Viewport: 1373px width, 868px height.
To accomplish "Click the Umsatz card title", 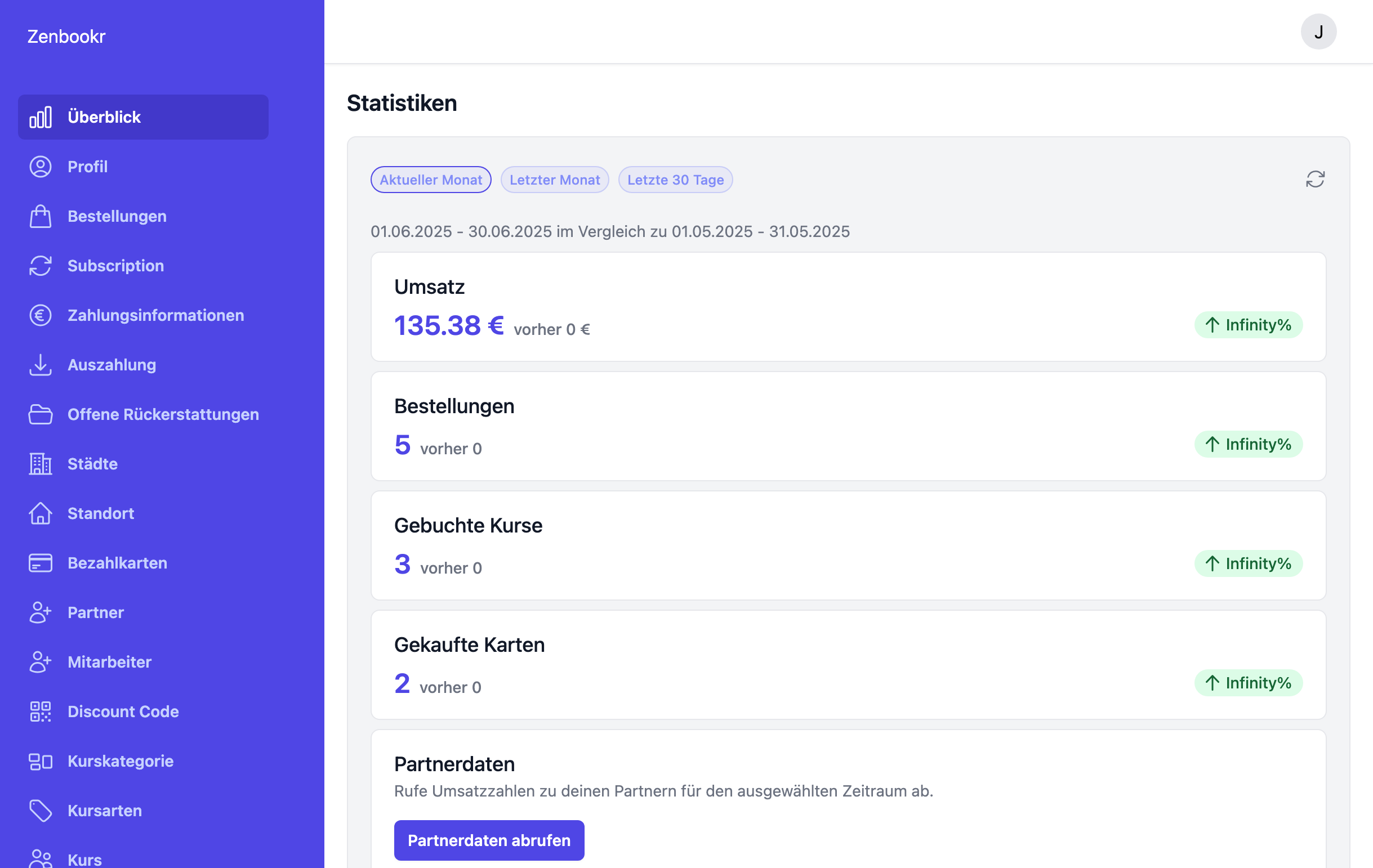I will [x=429, y=287].
